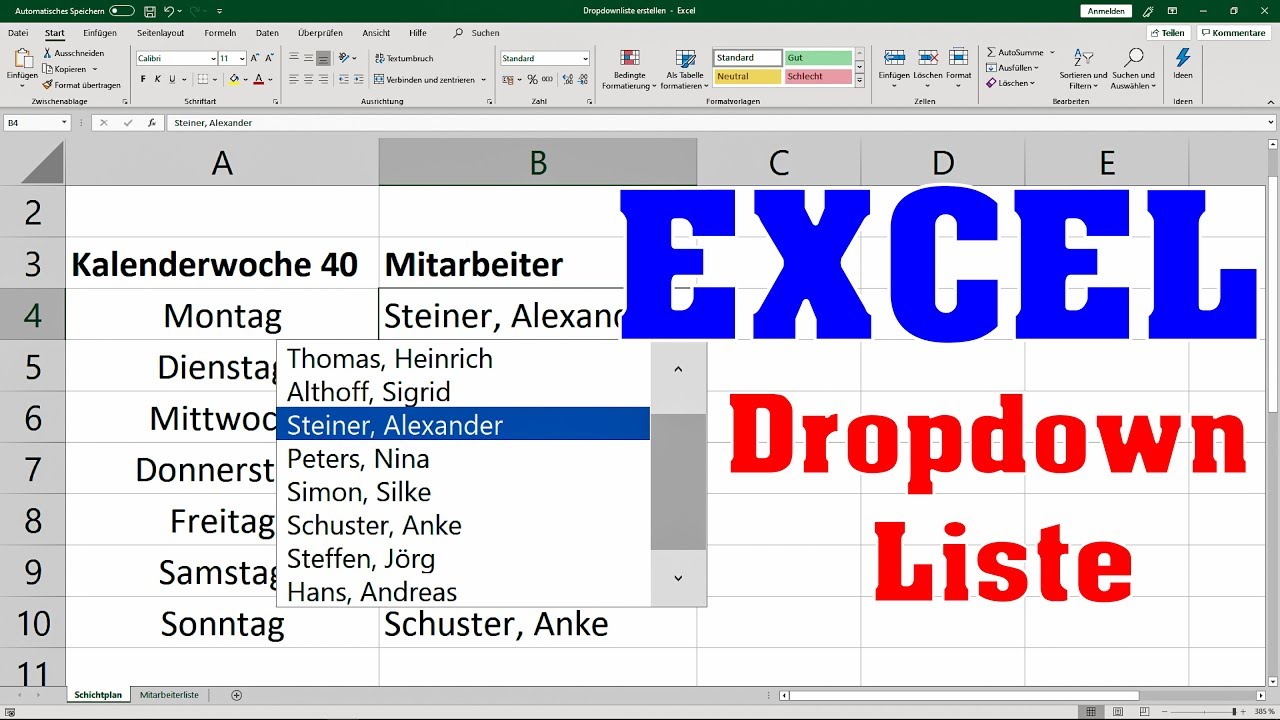
Task: Apply the Schlecht cell style
Action: tap(818, 76)
